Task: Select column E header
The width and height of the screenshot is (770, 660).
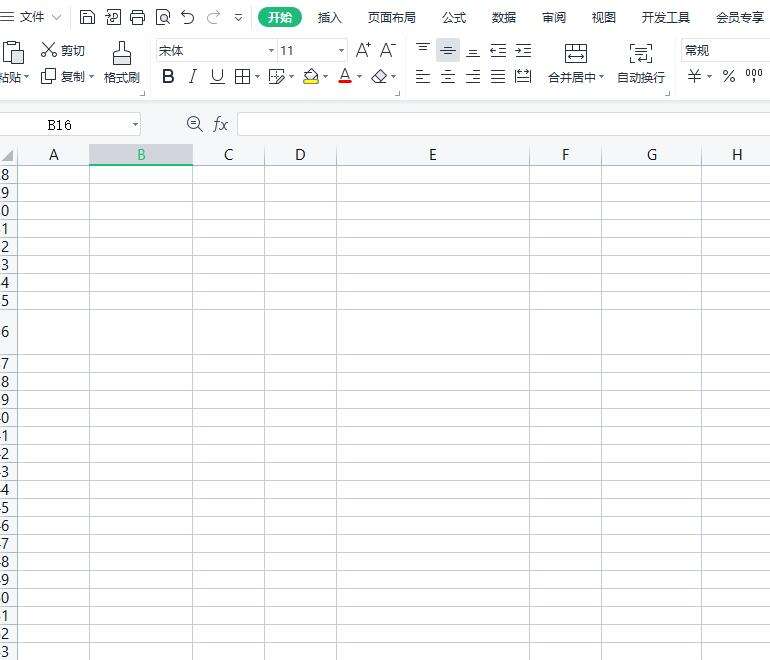Action: (x=433, y=155)
